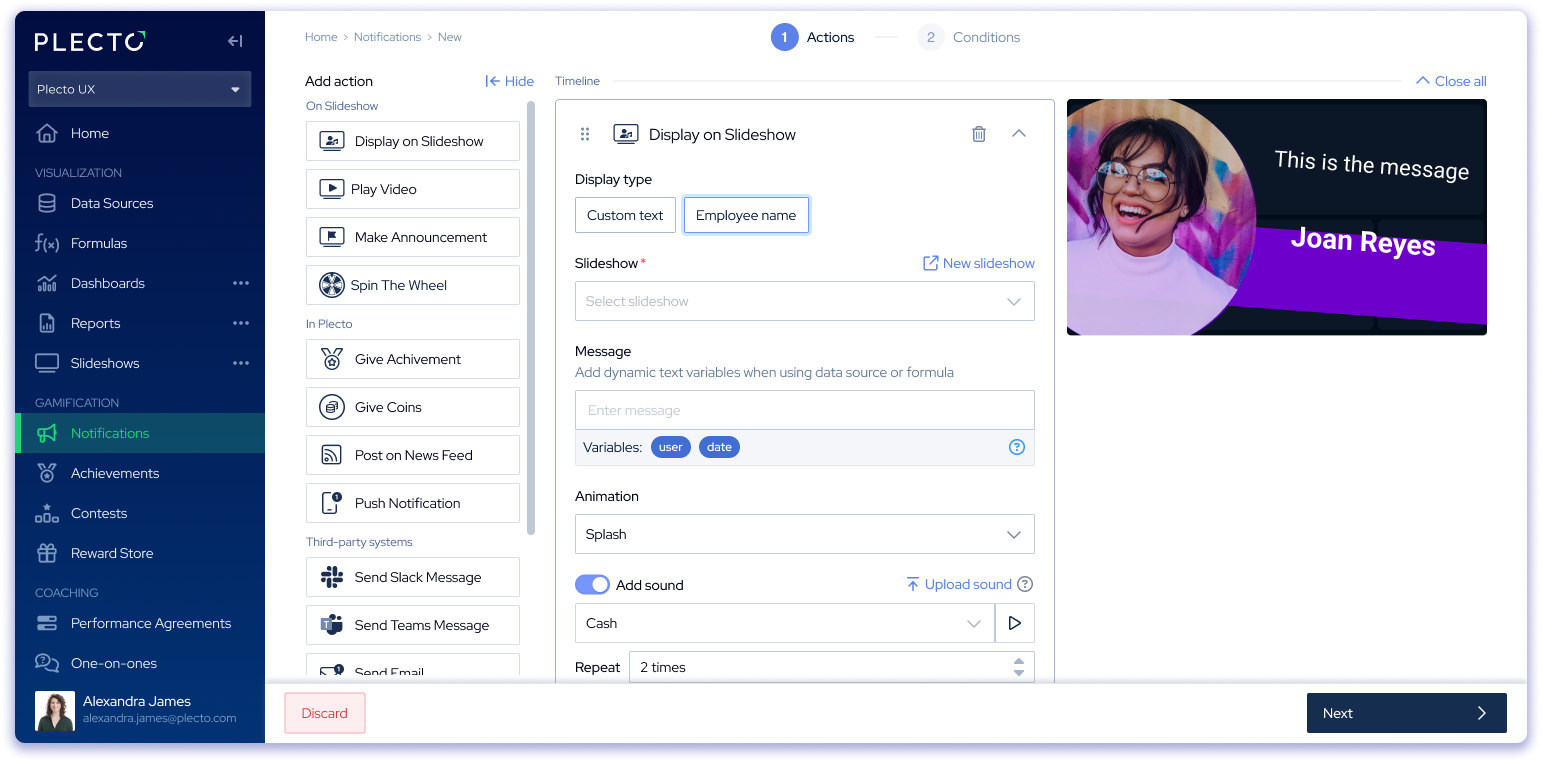Select Employee name display type
Screen dimensions: 1542x762
(x=746, y=215)
